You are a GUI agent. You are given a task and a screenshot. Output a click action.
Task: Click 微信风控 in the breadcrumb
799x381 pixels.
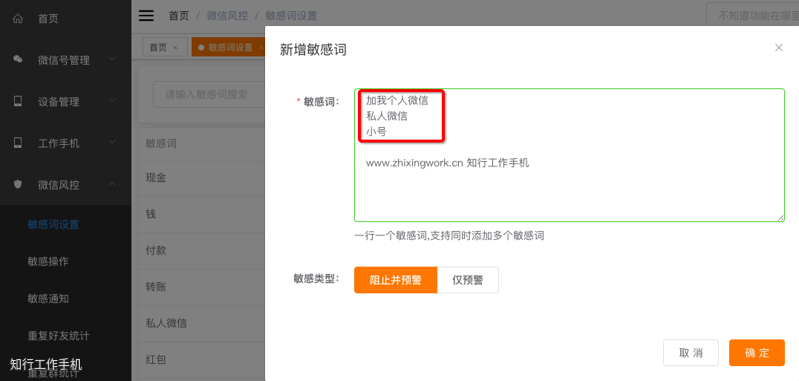tap(227, 16)
